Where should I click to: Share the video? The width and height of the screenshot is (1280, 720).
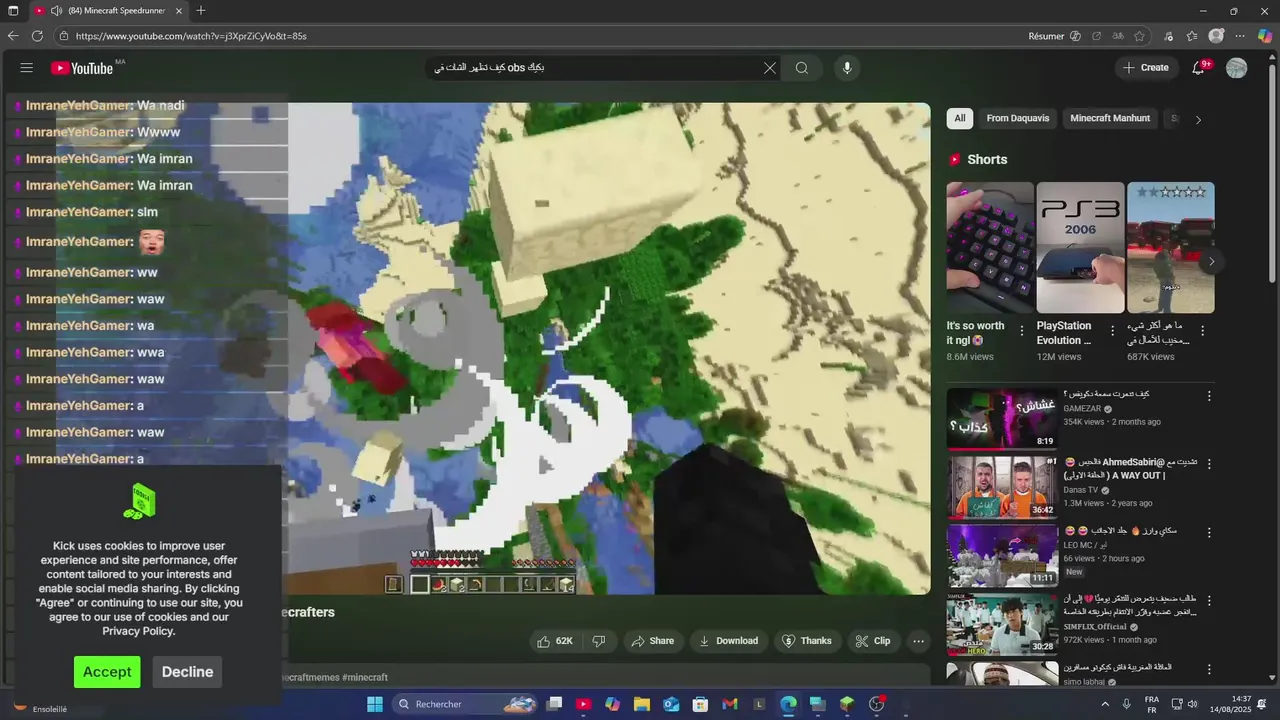pos(652,641)
